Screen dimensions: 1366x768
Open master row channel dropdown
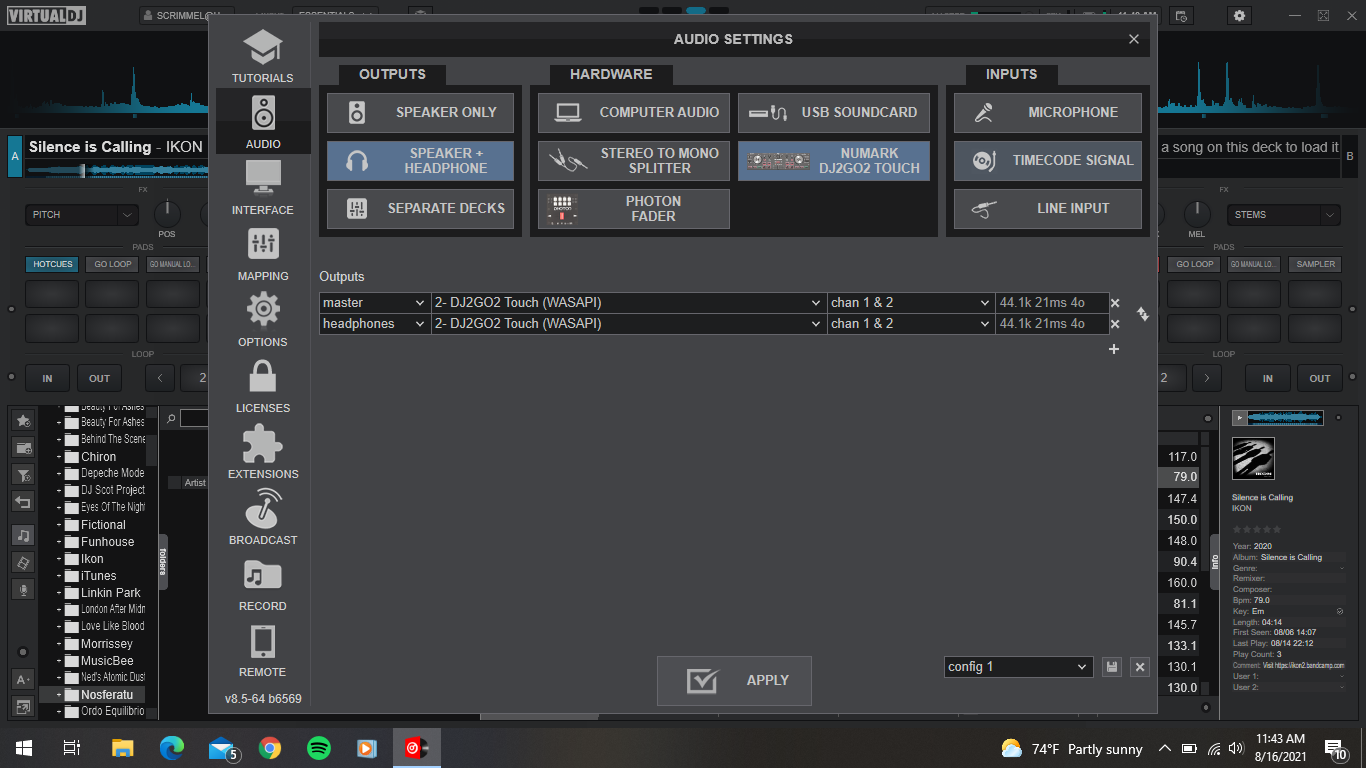(911, 302)
